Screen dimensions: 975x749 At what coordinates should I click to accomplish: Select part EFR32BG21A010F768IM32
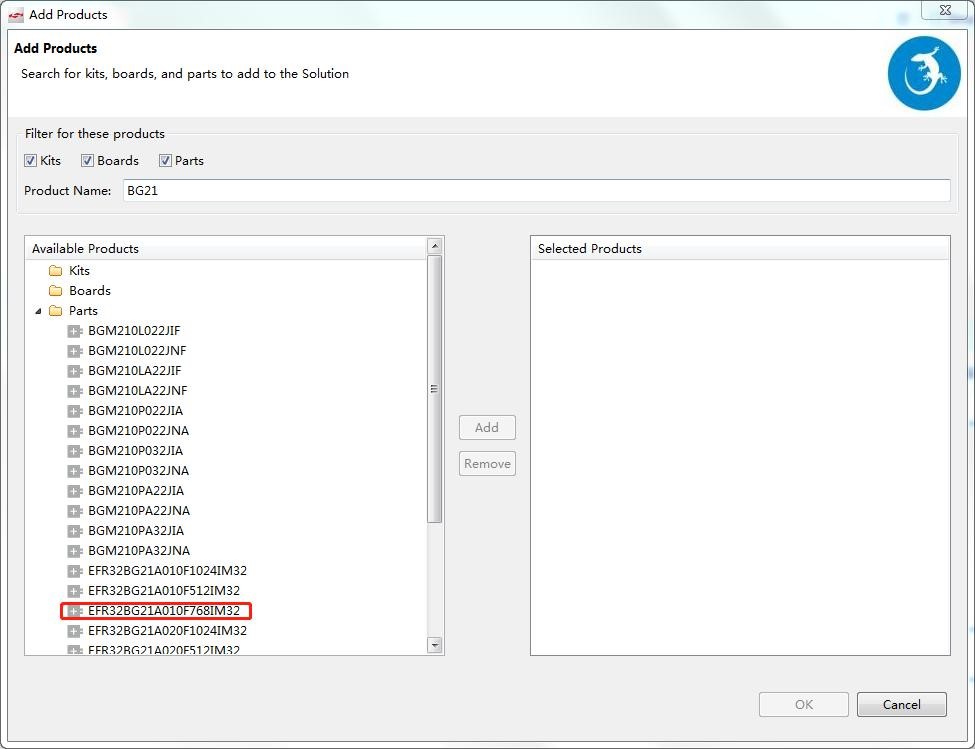coord(164,610)
